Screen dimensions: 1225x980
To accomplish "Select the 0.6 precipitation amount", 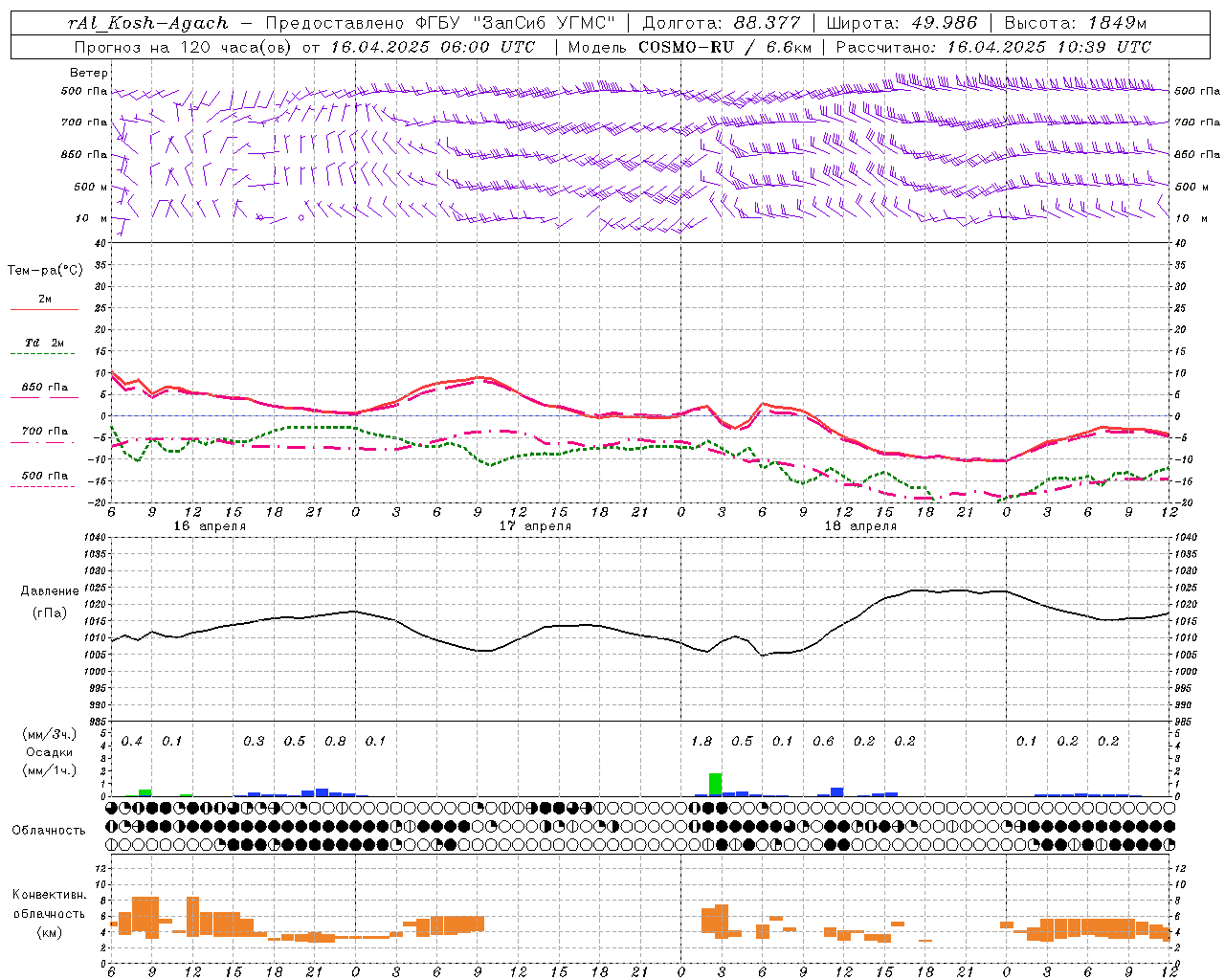I will pyautogui.click(x=823, y=741).
